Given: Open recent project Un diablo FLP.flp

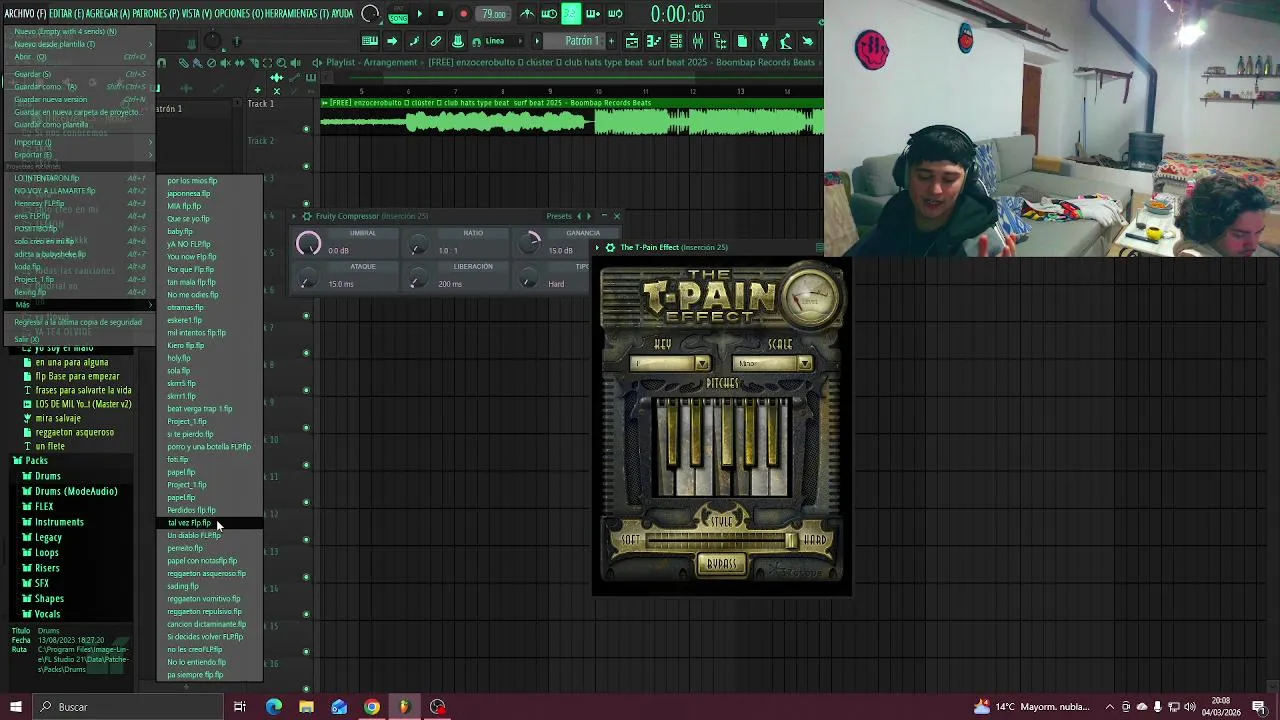Looking at the screenshot, I should (x=209, y=536).
